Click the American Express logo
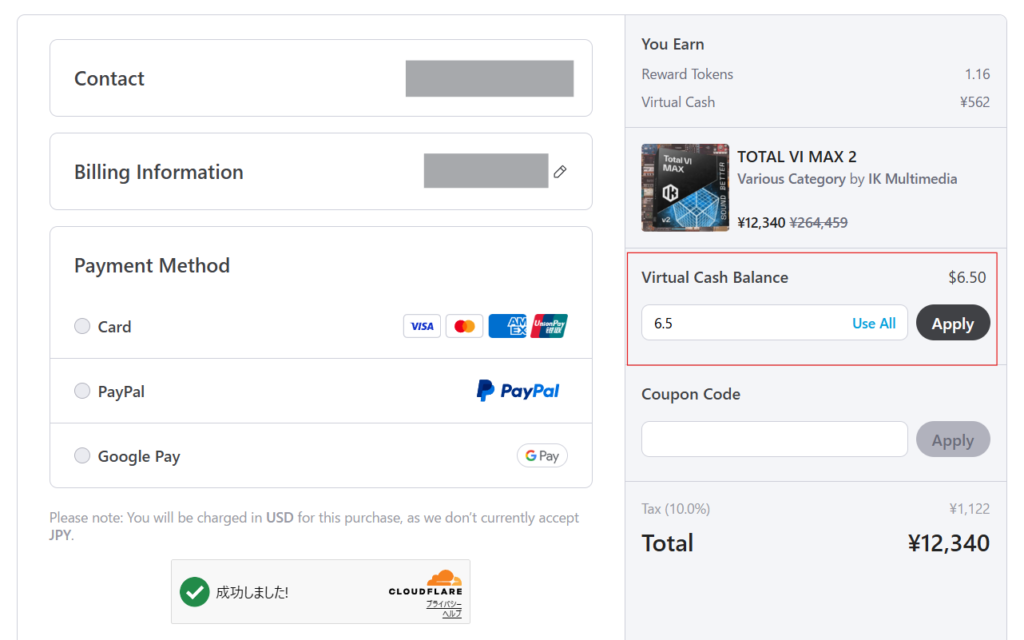Image resolution: width=1024 pixels, height=640 pixels. coord(507,326)
